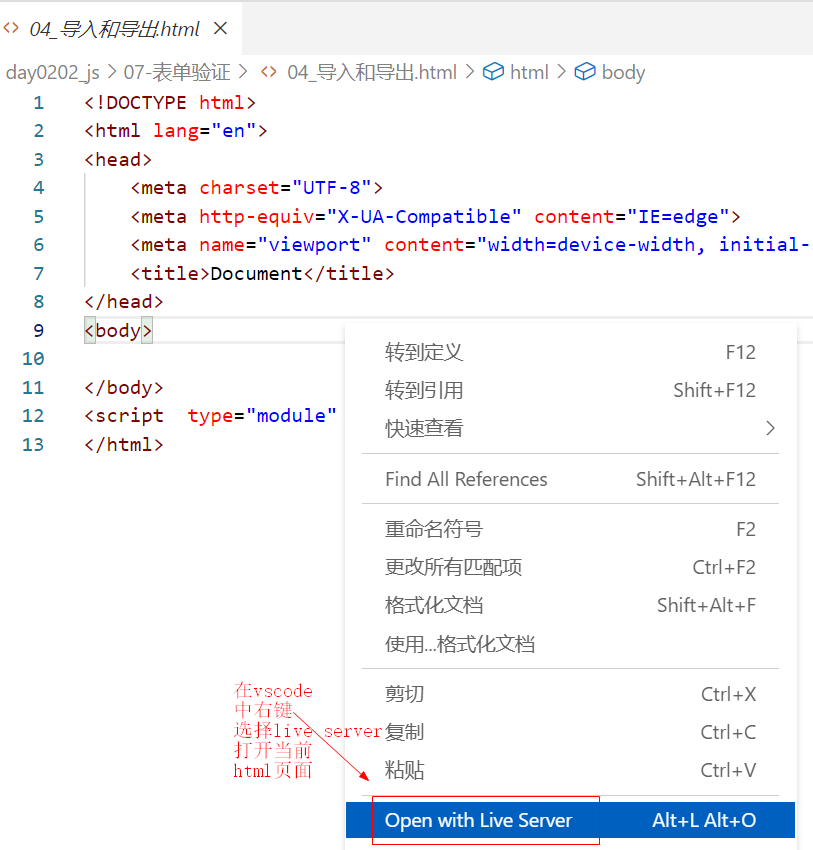Select 转到引用 from context menu

[424, 390]
